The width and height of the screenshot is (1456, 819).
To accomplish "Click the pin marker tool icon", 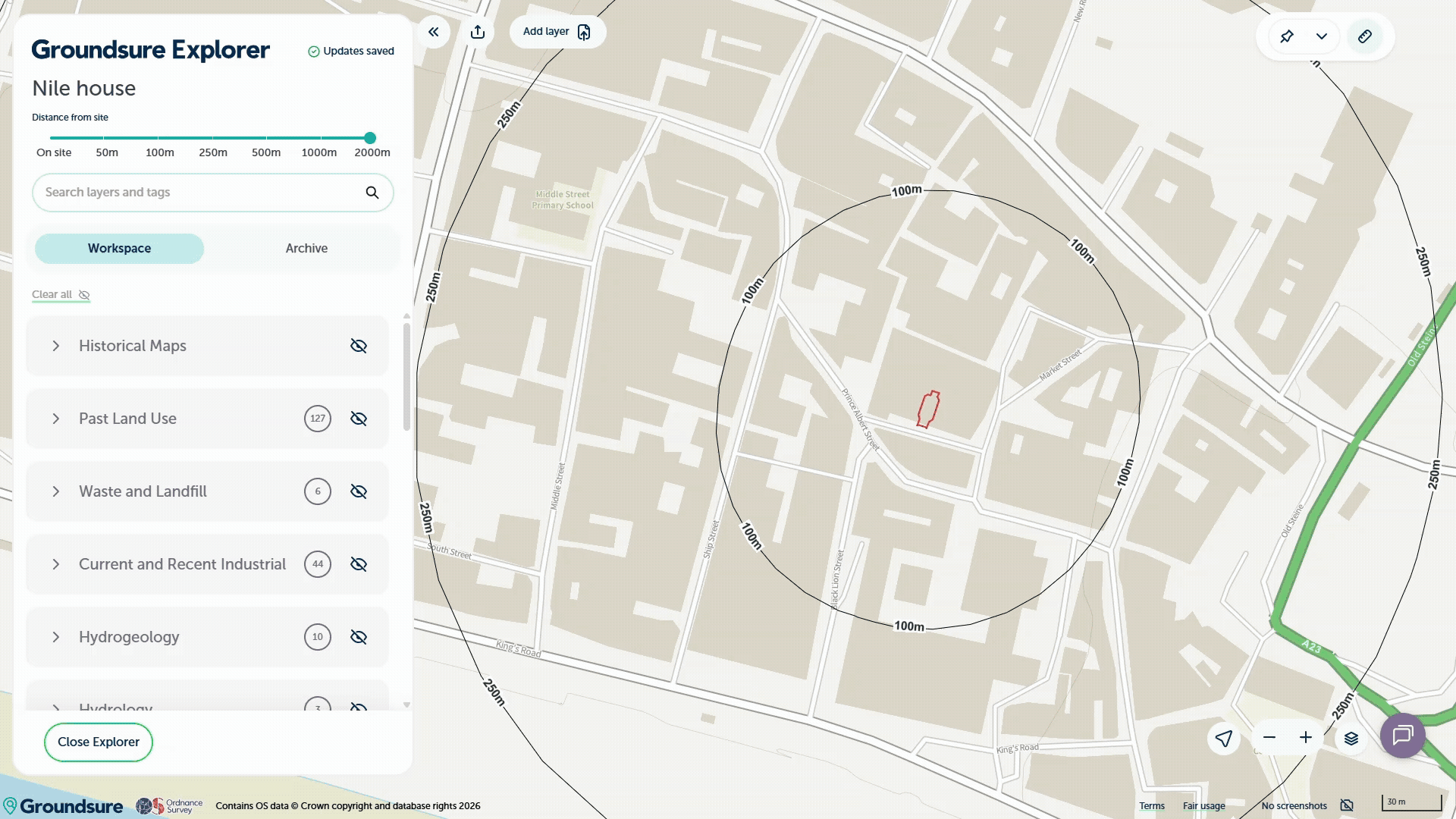I will 1287,36.
